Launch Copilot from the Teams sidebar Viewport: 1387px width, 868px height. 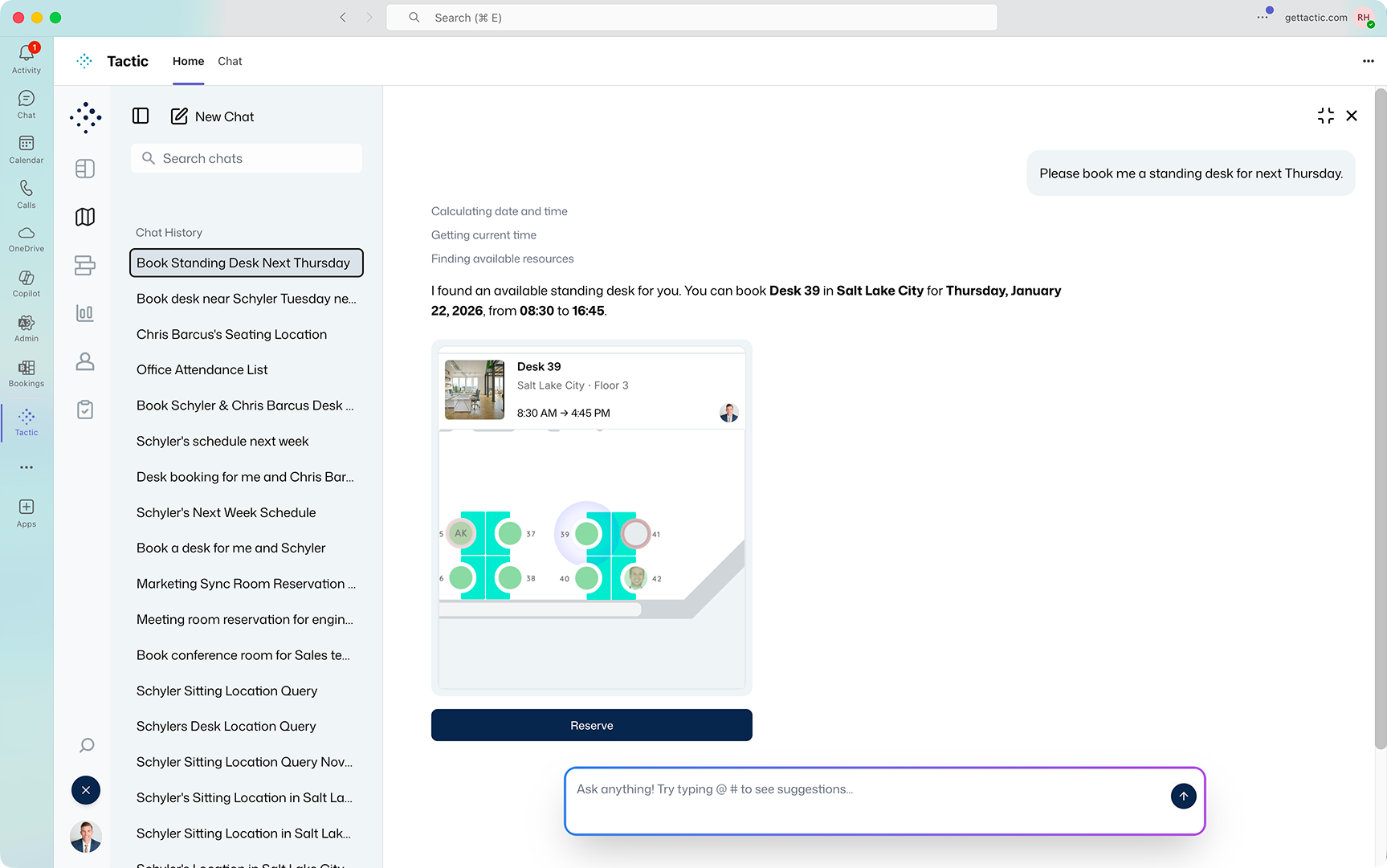tap(27, 284)
